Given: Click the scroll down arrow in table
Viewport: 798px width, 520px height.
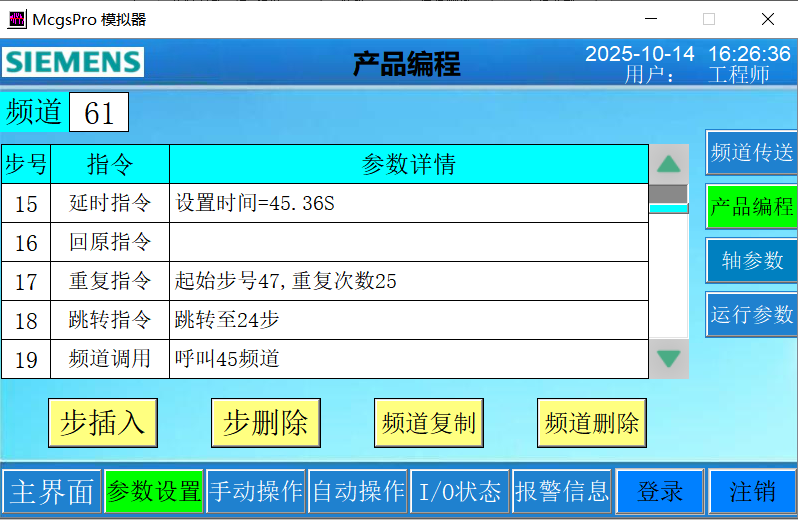Looking at the screenshot, I should click(x=668, y=358).
